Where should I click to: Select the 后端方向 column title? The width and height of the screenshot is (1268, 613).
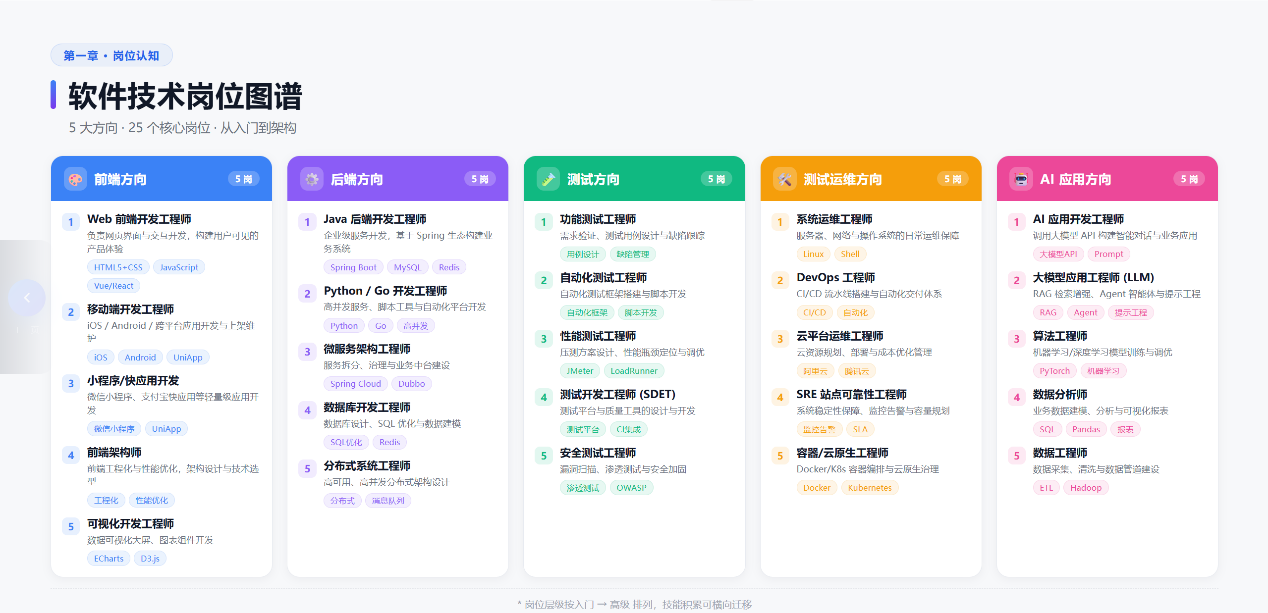(x=357, y=180)
